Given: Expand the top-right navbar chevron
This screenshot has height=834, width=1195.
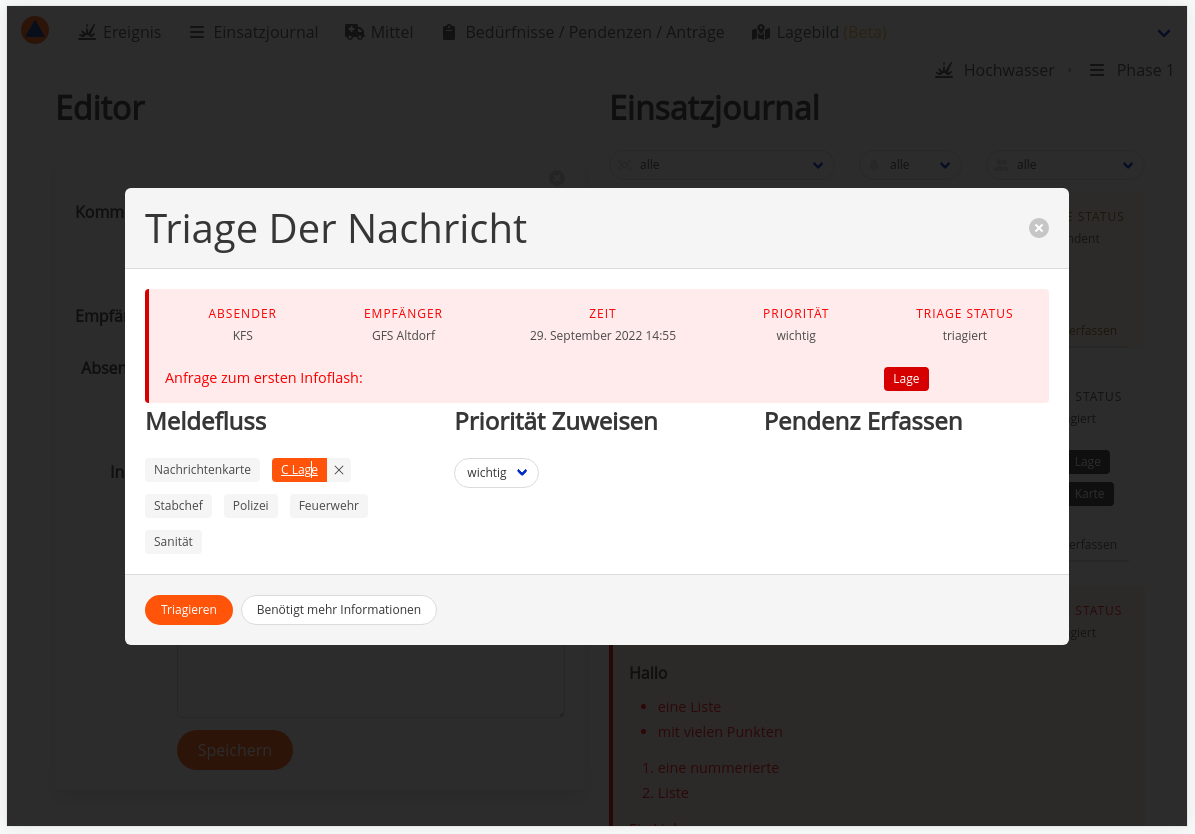Looking at the screenshot, I should (x=1163, y=33).
